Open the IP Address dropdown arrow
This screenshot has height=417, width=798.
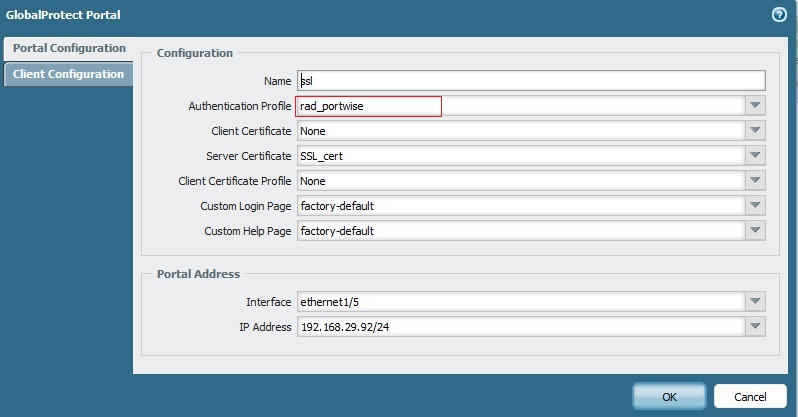coord(756,327)
